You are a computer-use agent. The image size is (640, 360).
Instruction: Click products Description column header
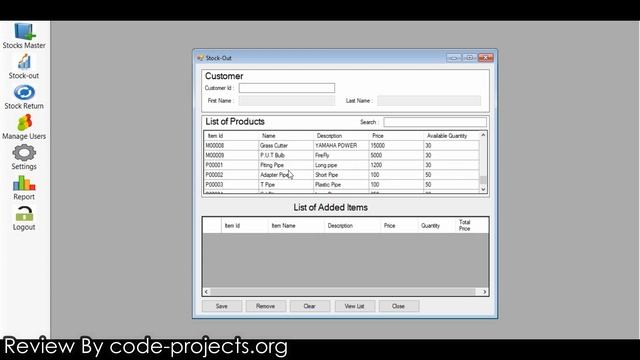click(341, 136)
